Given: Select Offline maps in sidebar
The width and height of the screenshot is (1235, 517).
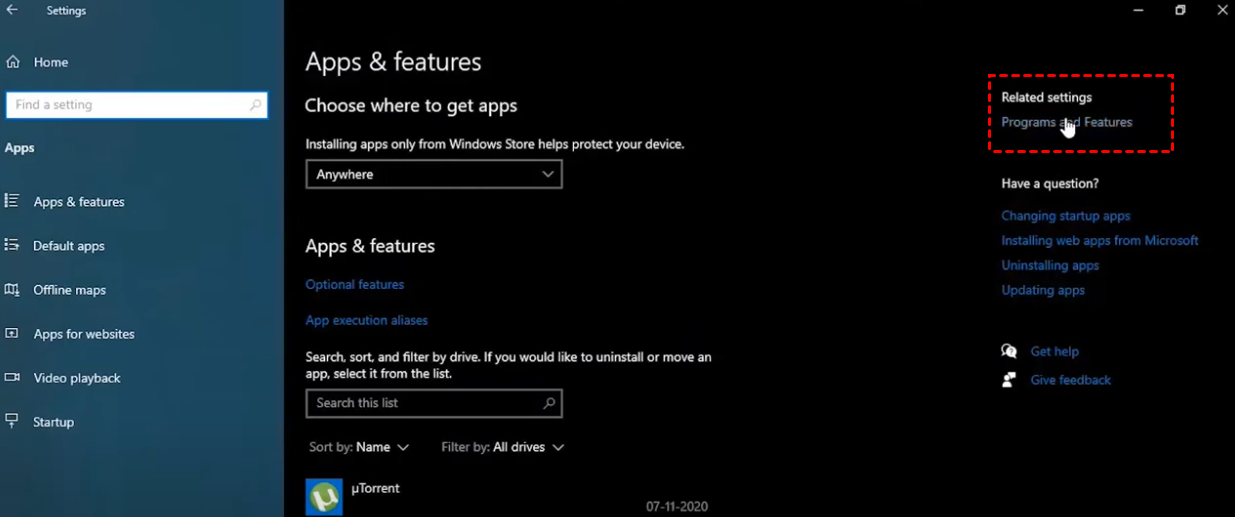Looking at the screenshot, I should (69, 290).
